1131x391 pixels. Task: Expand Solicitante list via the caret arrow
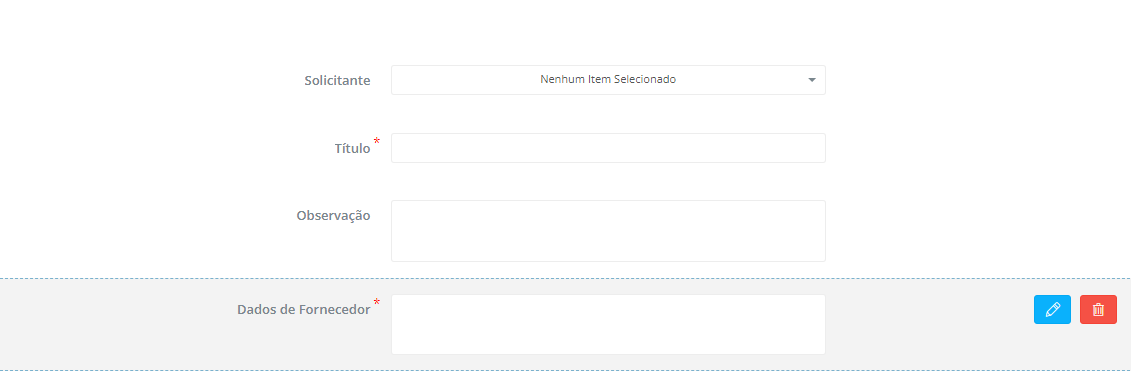tap(811, 80)
